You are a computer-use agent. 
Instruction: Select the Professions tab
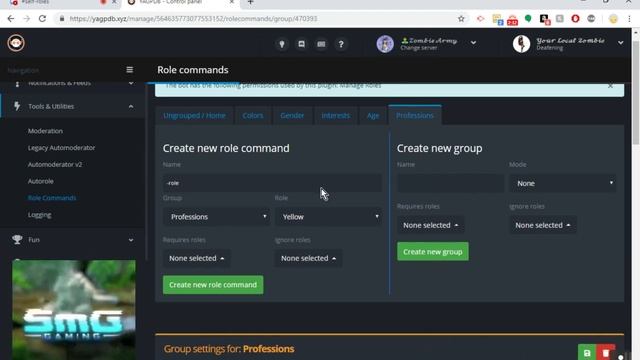tap(415, 116)
